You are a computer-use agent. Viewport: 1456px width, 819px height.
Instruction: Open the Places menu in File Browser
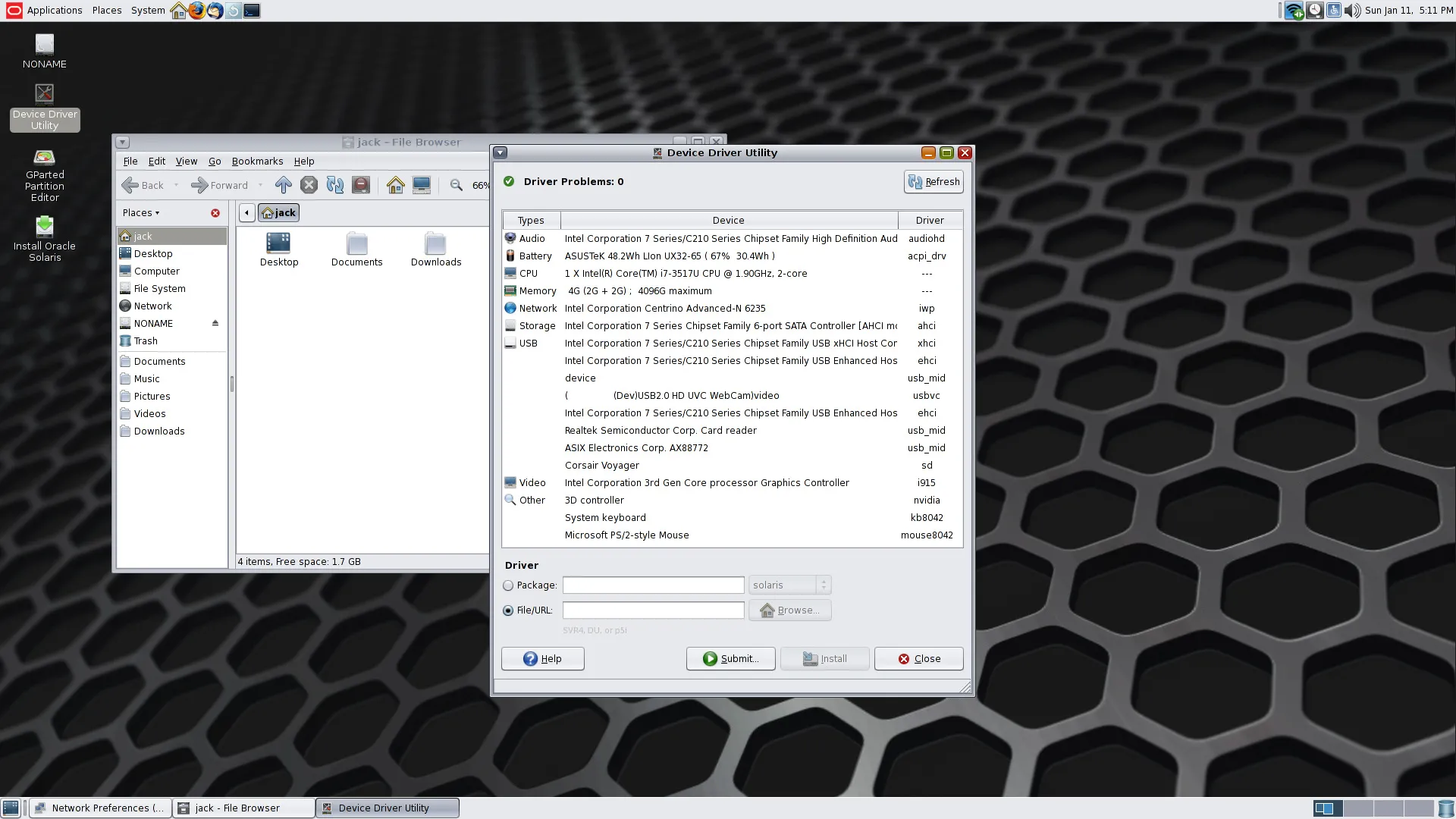pos(140,212)
